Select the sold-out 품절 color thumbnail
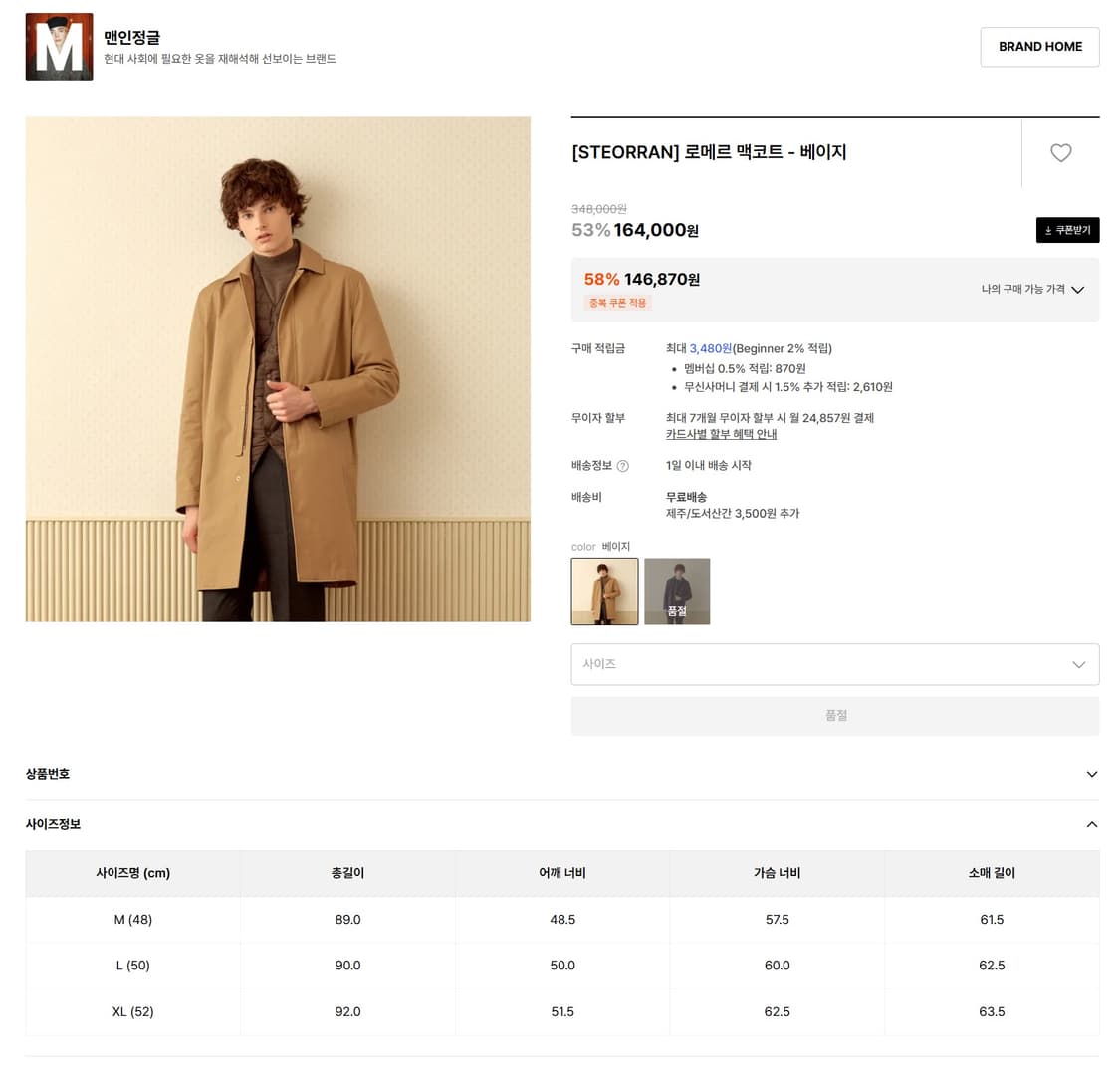 [x=677, y=591]
